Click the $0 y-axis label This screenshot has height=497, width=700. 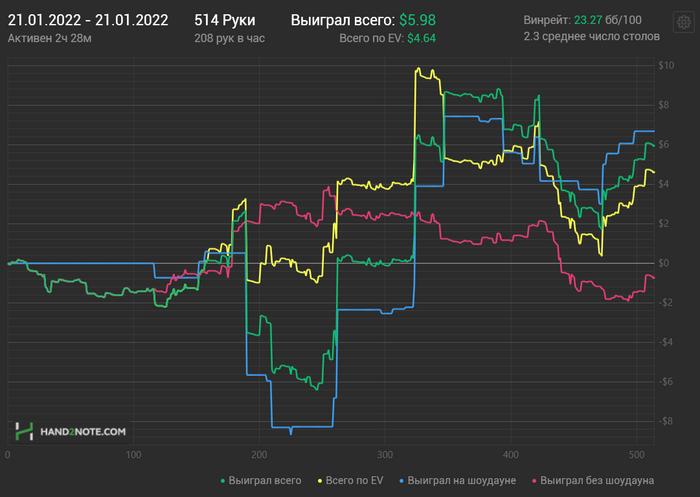(664, 263)
